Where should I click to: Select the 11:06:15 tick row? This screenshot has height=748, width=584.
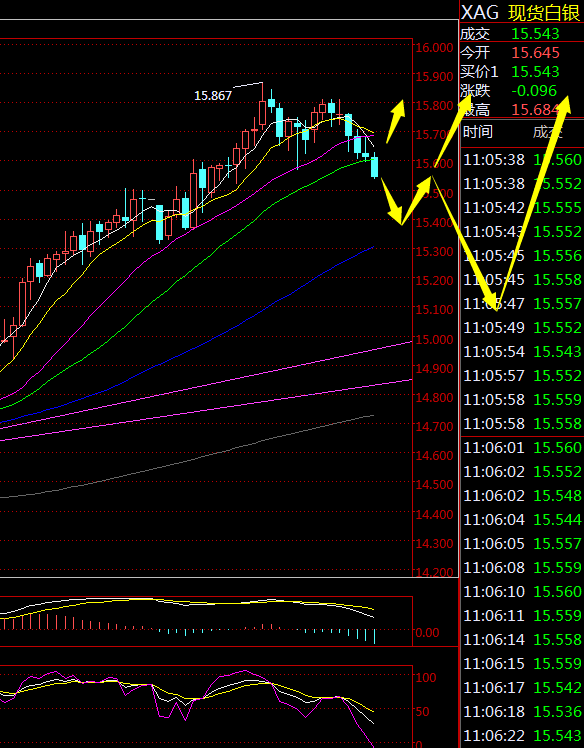522,664
